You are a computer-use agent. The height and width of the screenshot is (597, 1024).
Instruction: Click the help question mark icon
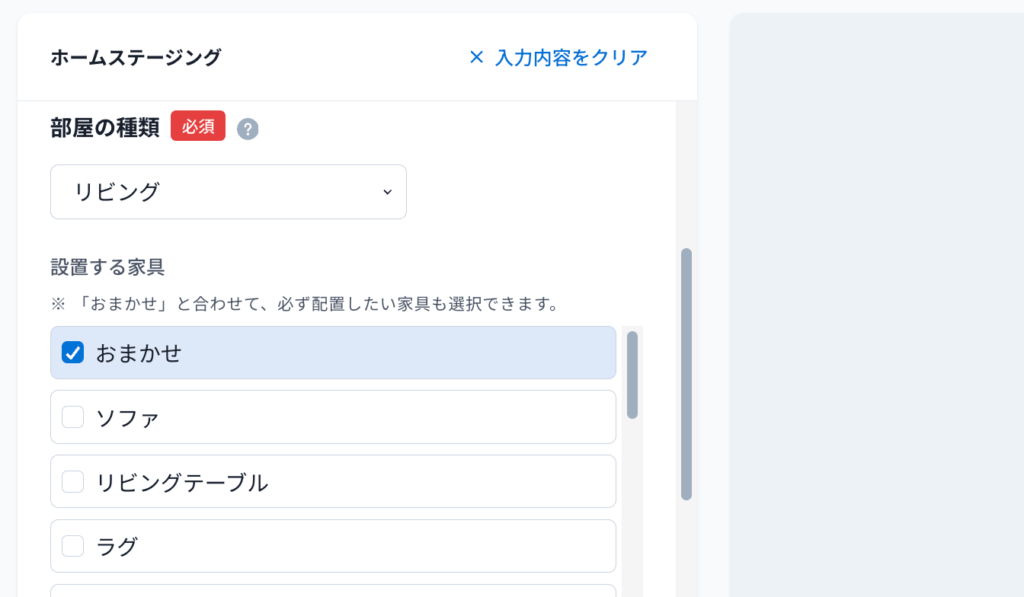point(248,129)
